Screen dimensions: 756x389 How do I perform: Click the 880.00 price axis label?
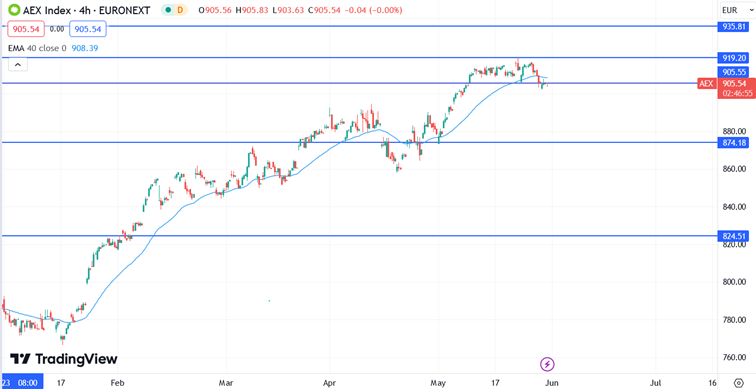733,132
